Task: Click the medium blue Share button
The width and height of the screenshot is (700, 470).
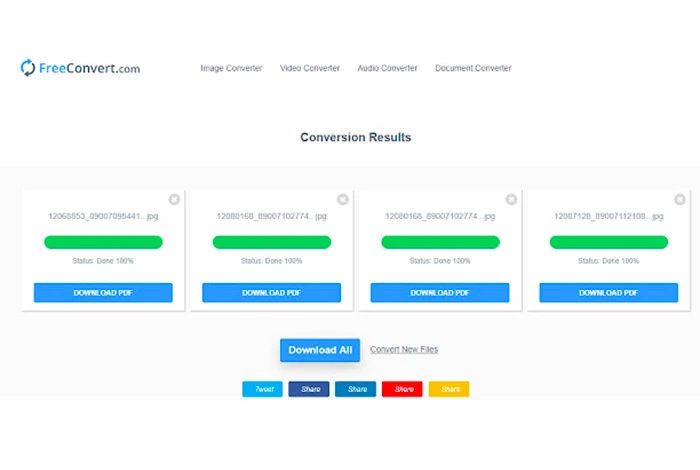Action: click(x=356, y=389)
